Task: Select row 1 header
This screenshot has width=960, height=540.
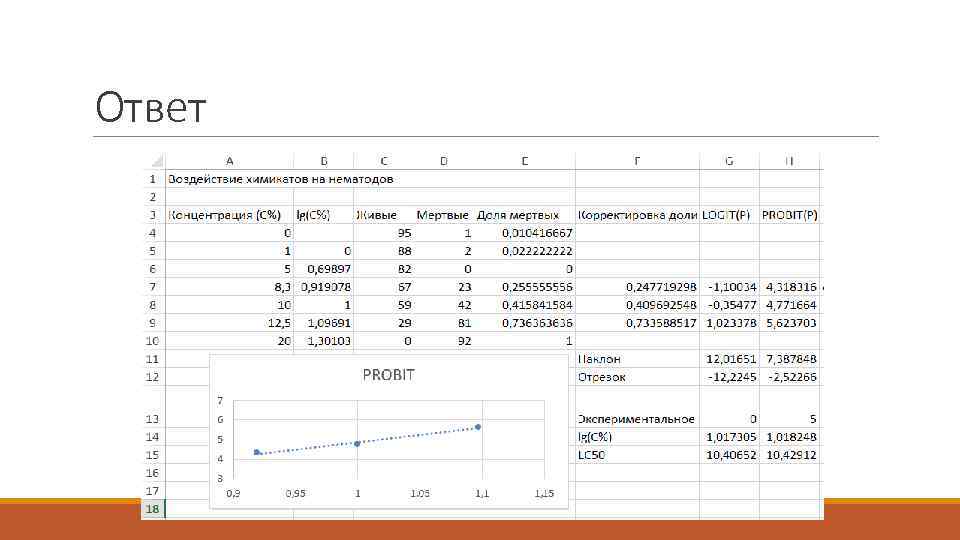Action: 153,179
